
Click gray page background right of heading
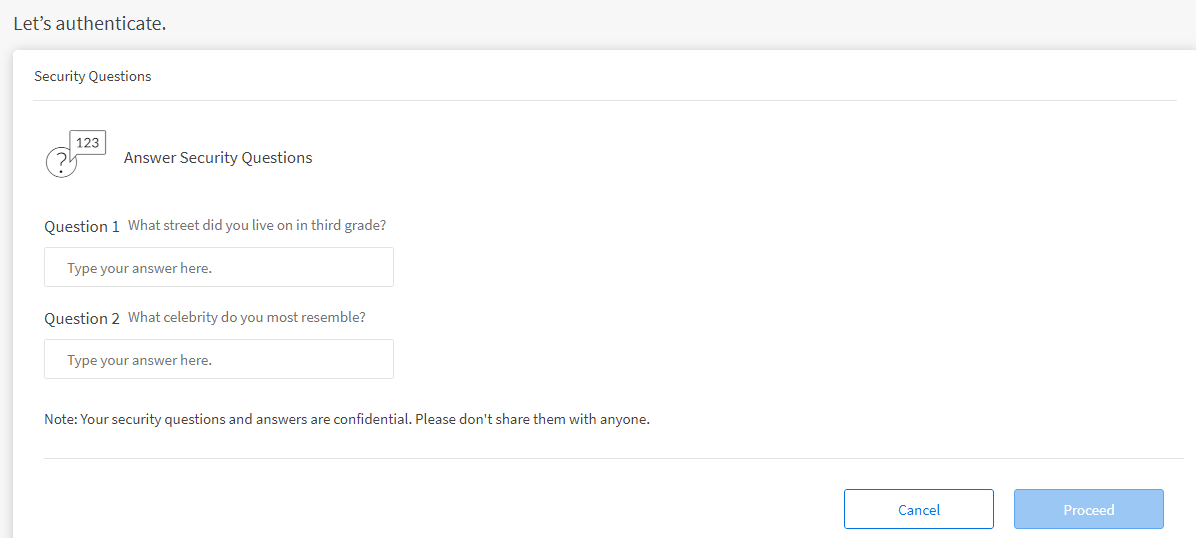[700, 23]
